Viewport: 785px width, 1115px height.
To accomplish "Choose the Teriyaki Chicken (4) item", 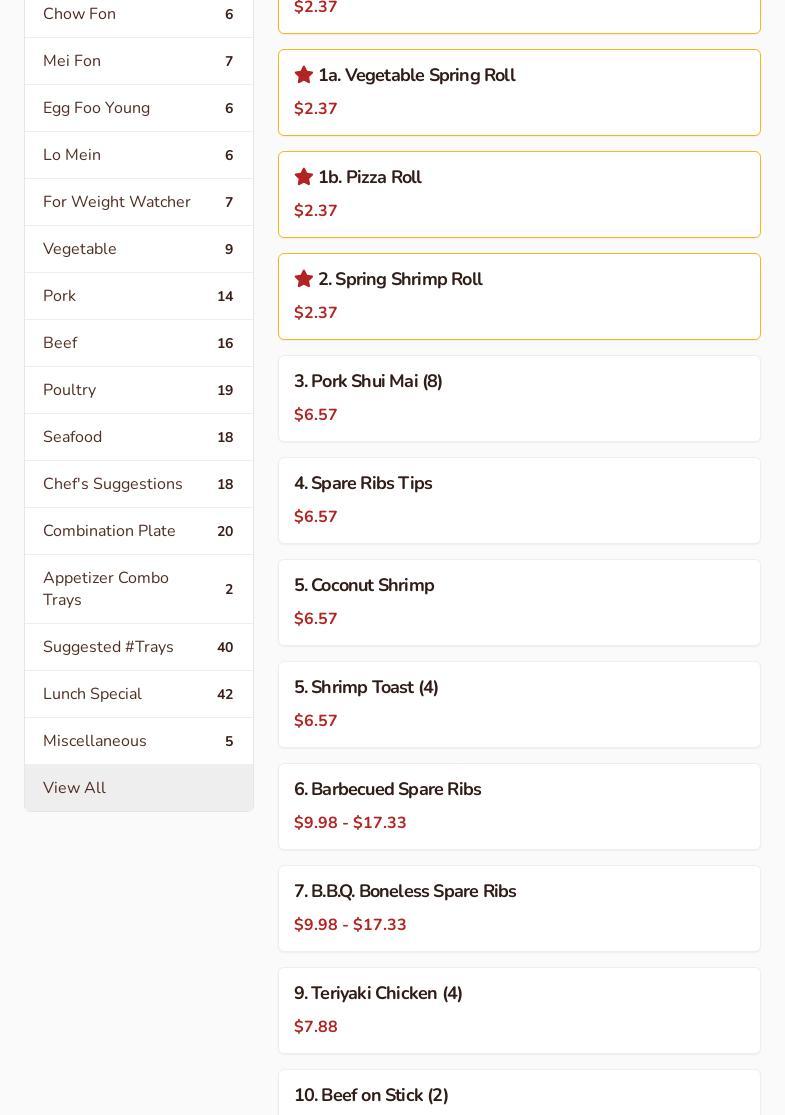I will click(x=519, y=1010).
